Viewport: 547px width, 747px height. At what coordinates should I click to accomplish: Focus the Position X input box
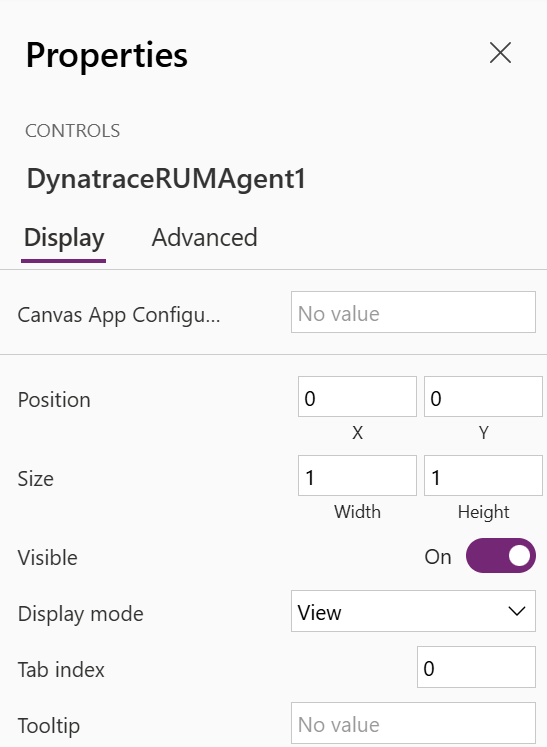[x=357, y=397]
